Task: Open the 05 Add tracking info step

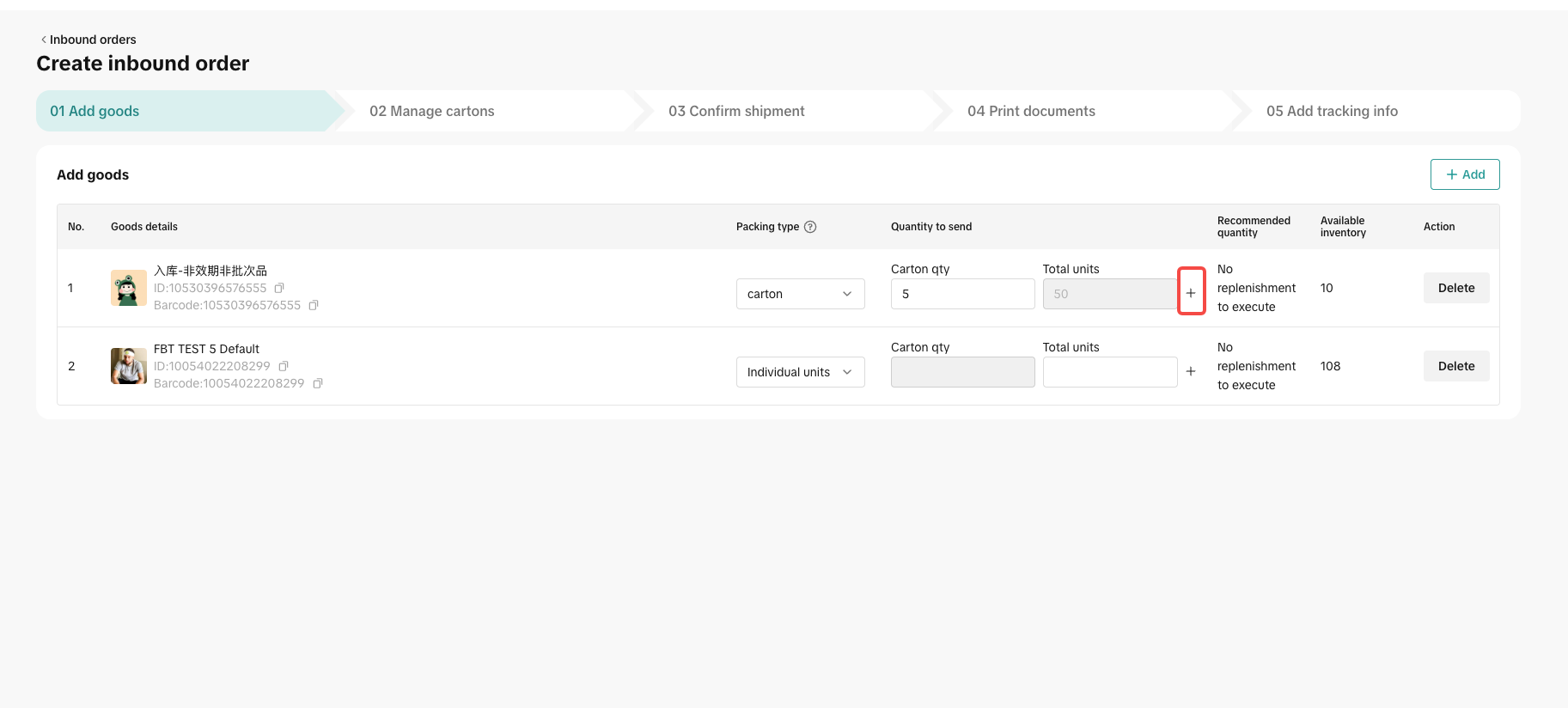Action: [x=1332, y=111]
